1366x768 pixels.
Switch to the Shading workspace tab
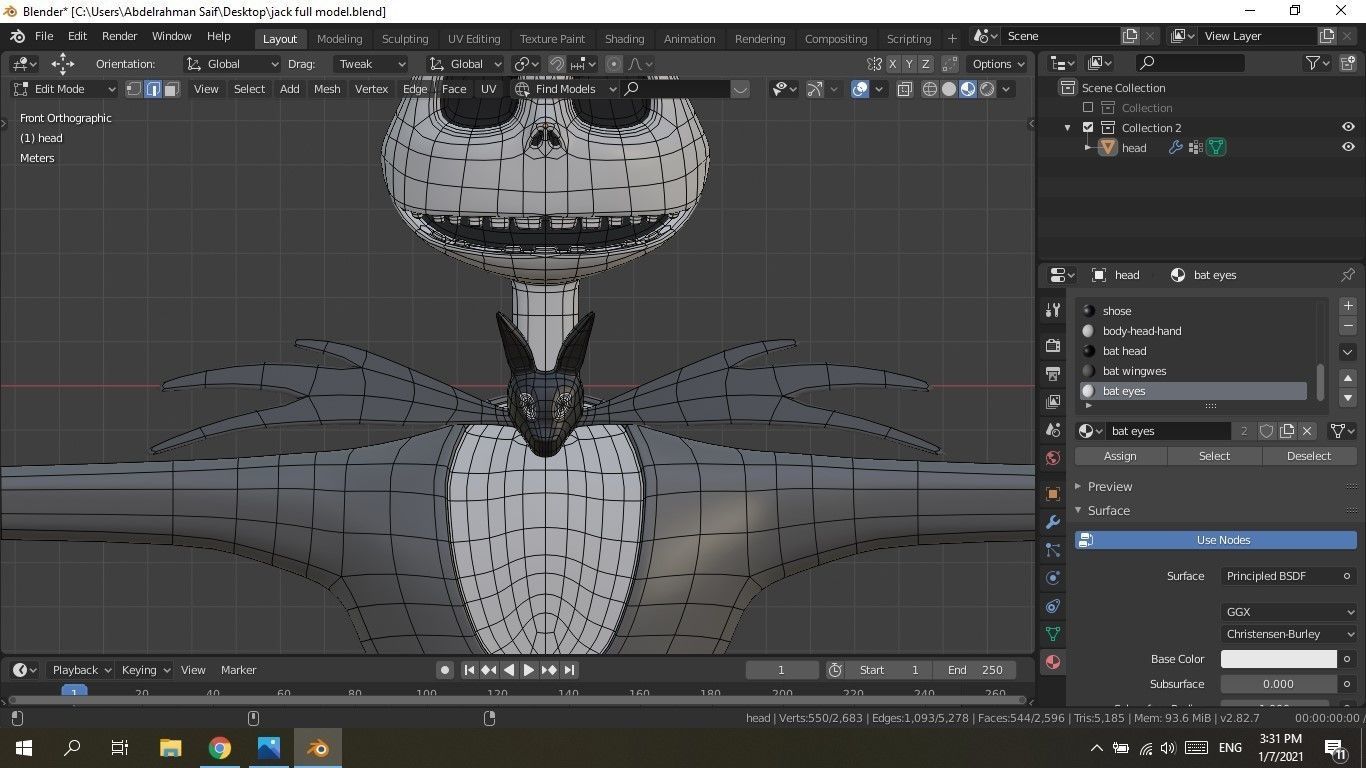click(x=624, y=39)
